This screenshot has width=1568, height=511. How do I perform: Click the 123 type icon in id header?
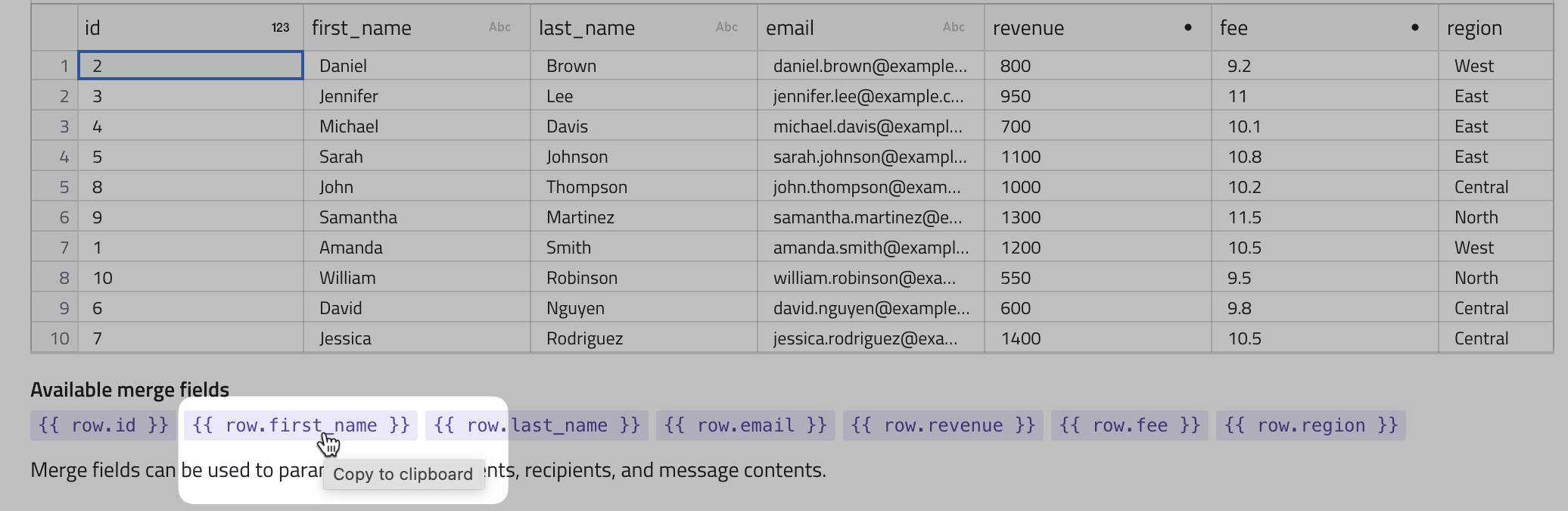pos(280,28)
